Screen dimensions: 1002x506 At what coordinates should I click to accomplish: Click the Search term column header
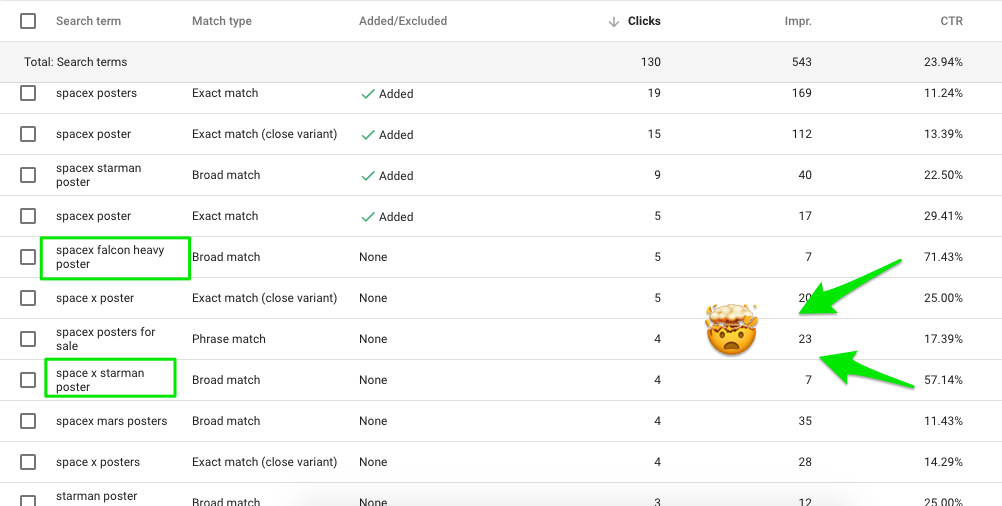tap(88, 21)
